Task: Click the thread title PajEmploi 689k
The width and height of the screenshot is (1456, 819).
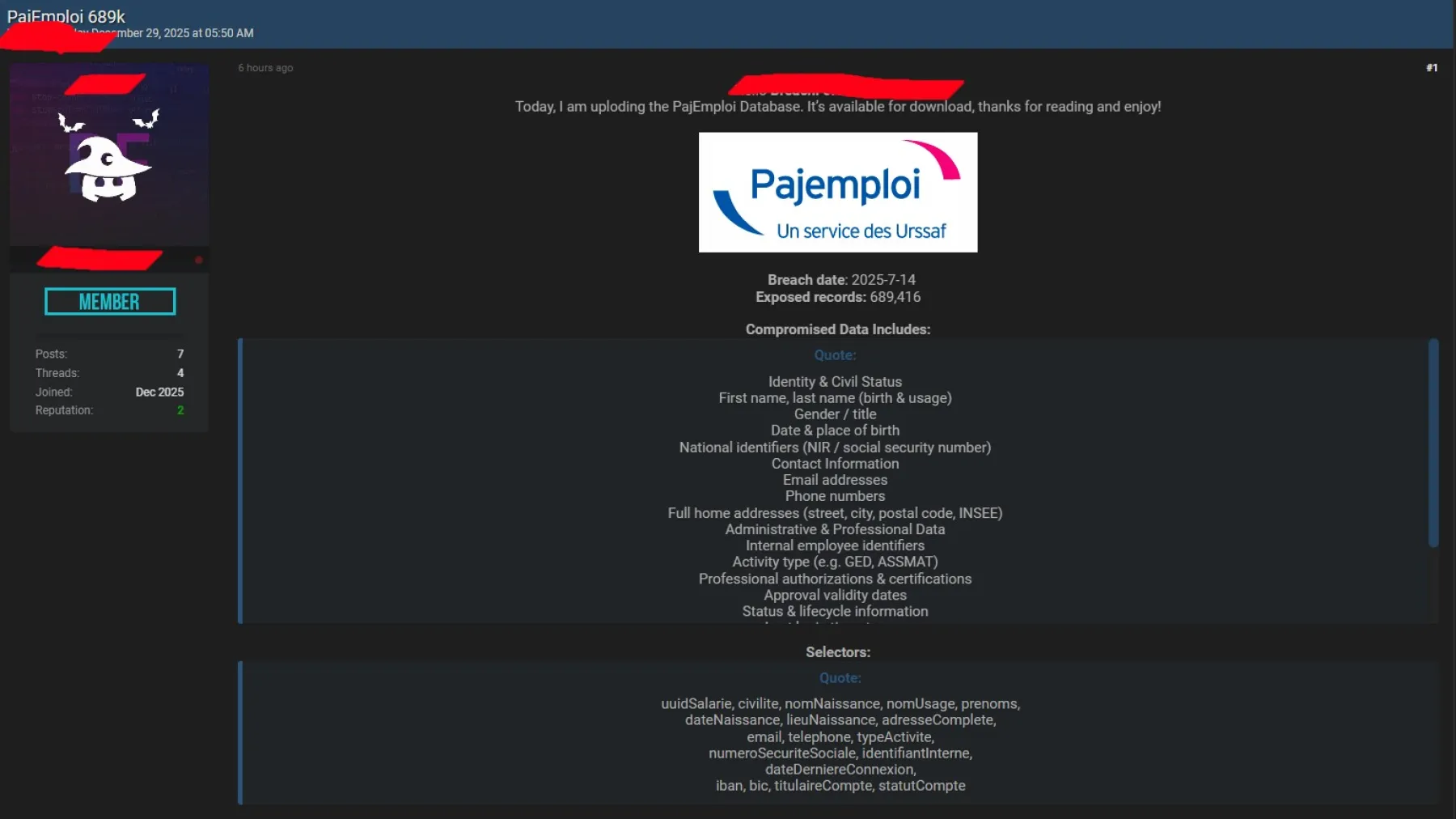Action: 66,16
